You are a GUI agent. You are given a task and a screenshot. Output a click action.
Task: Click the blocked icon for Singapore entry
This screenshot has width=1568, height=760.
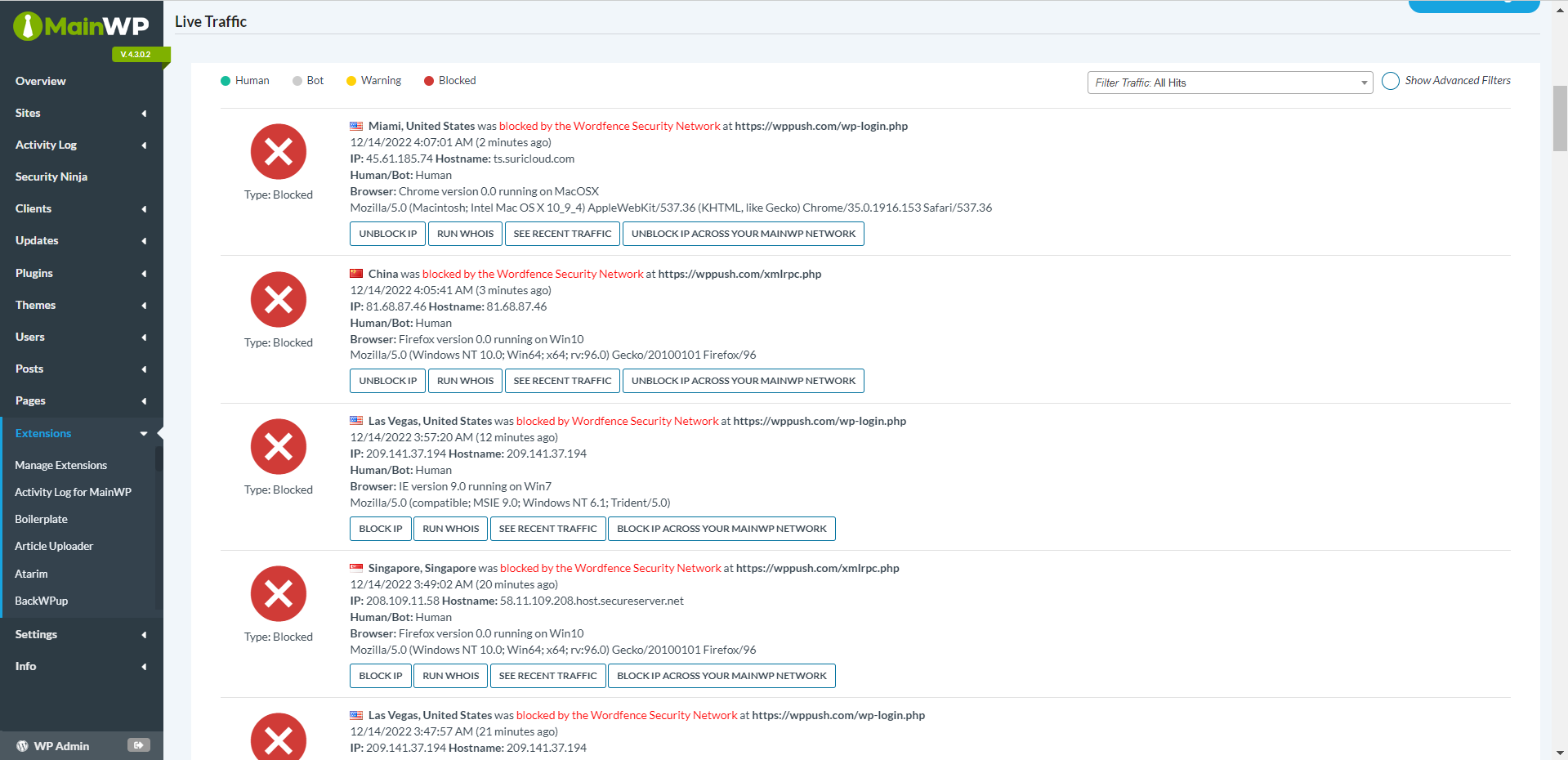[x=279, y=594]
